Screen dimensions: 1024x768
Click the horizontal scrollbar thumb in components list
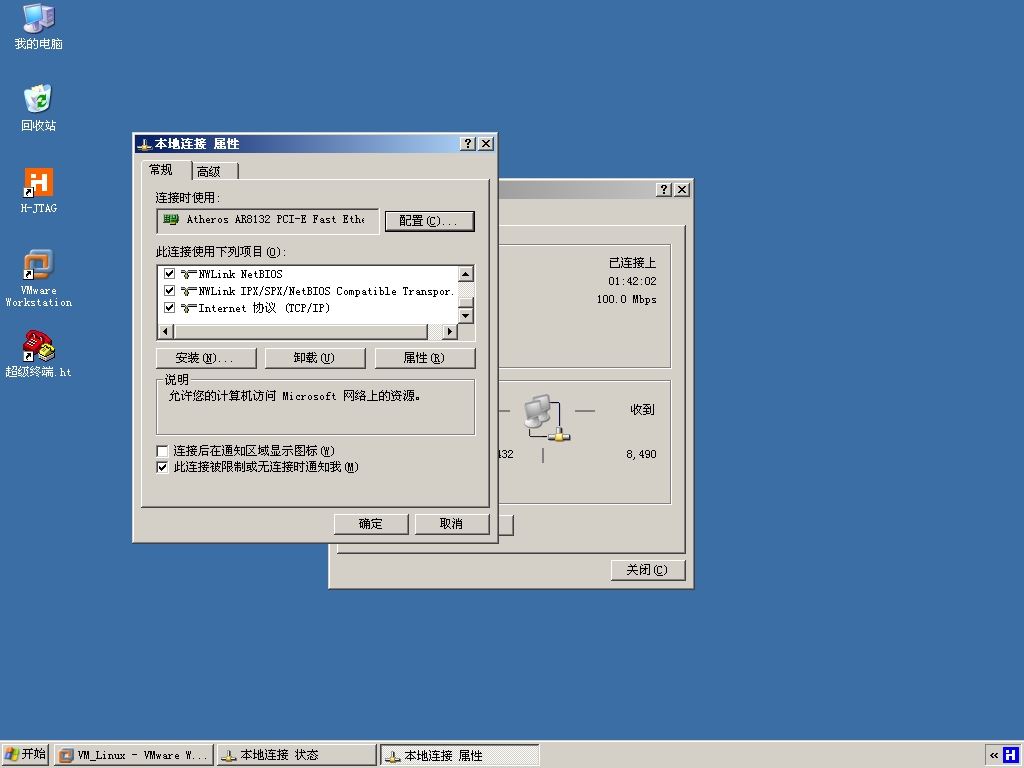[x=300, y=332]
